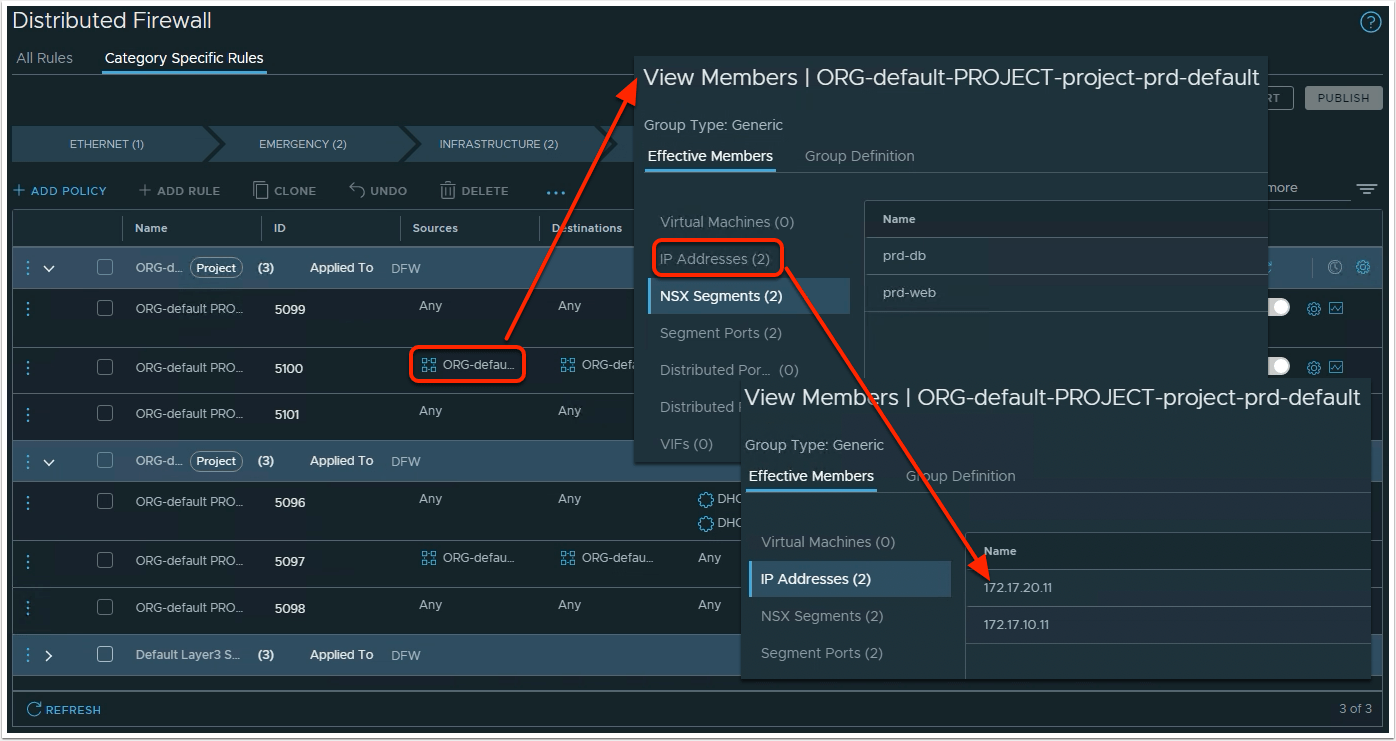This screenshot has height=741, width=1396.
Task: Click the Sources column header
Action: coord(435,228)
